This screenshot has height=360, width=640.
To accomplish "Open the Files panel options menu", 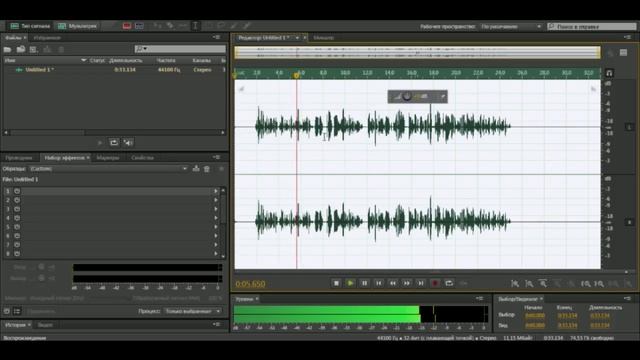I will pyautogui.click(x=216, y=37).
